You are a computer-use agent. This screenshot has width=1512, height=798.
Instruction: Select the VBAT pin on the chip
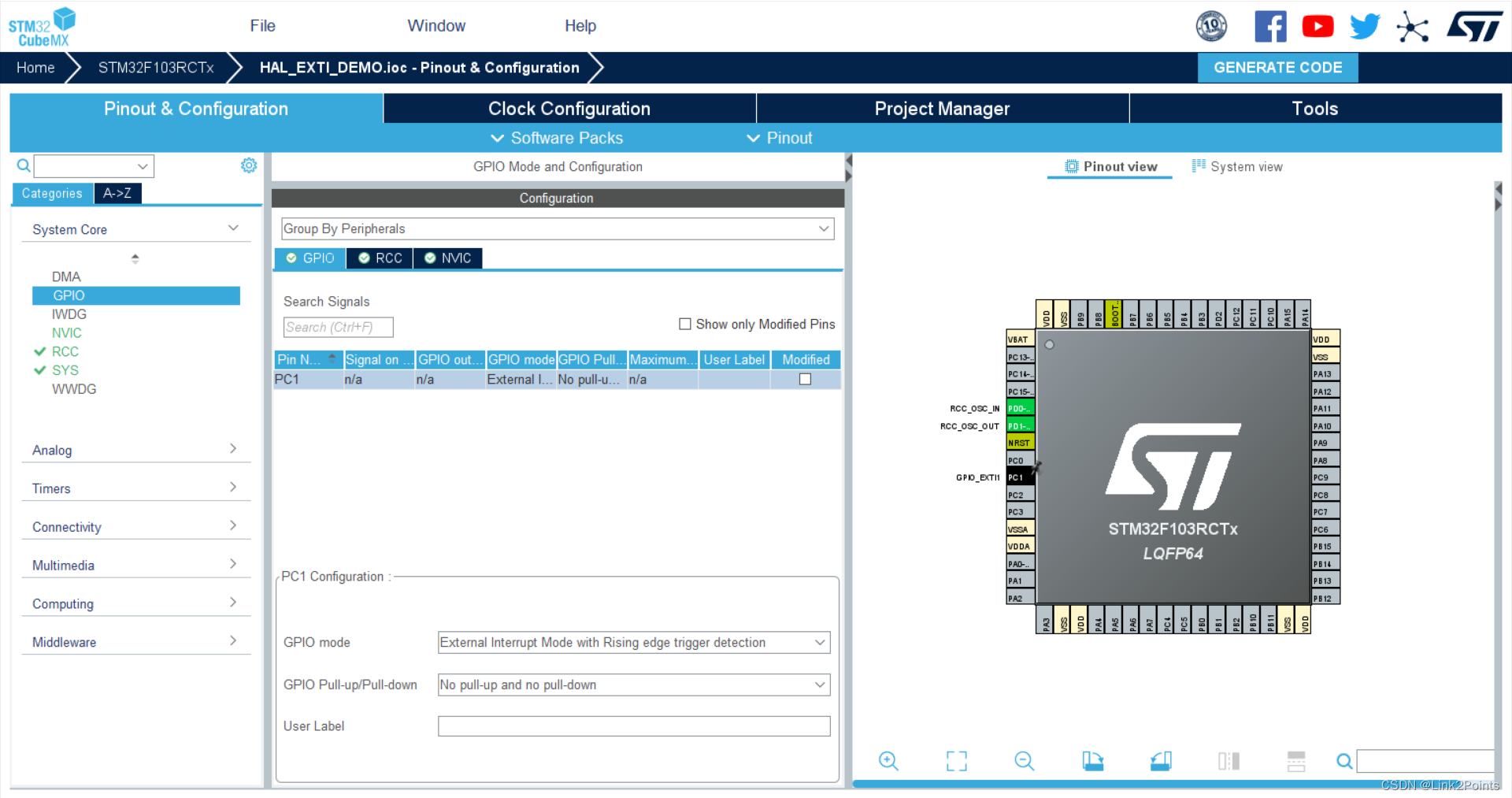[1020, 339]
